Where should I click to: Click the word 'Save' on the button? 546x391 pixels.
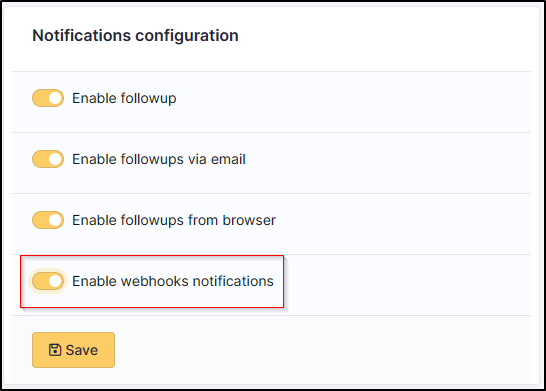tap(82, 350)
